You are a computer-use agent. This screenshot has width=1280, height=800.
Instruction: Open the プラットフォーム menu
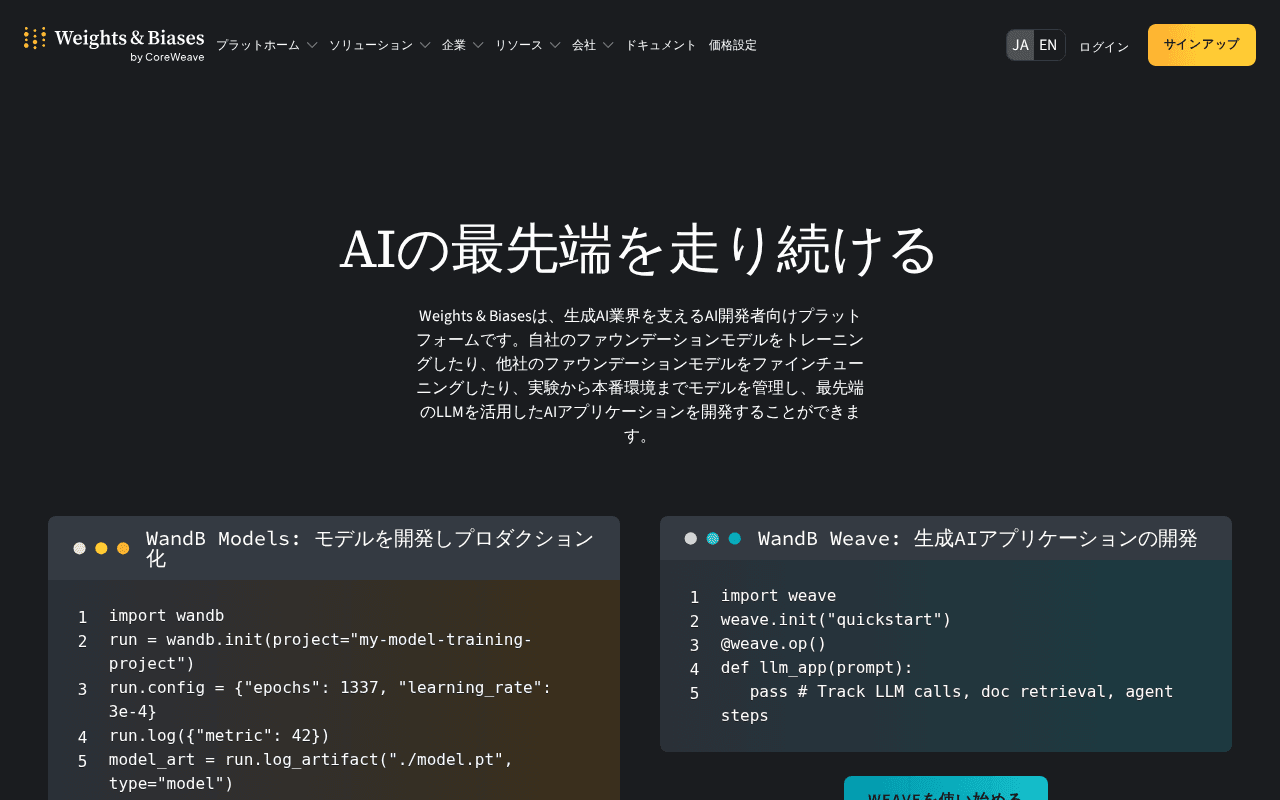[x=258, y=45]
